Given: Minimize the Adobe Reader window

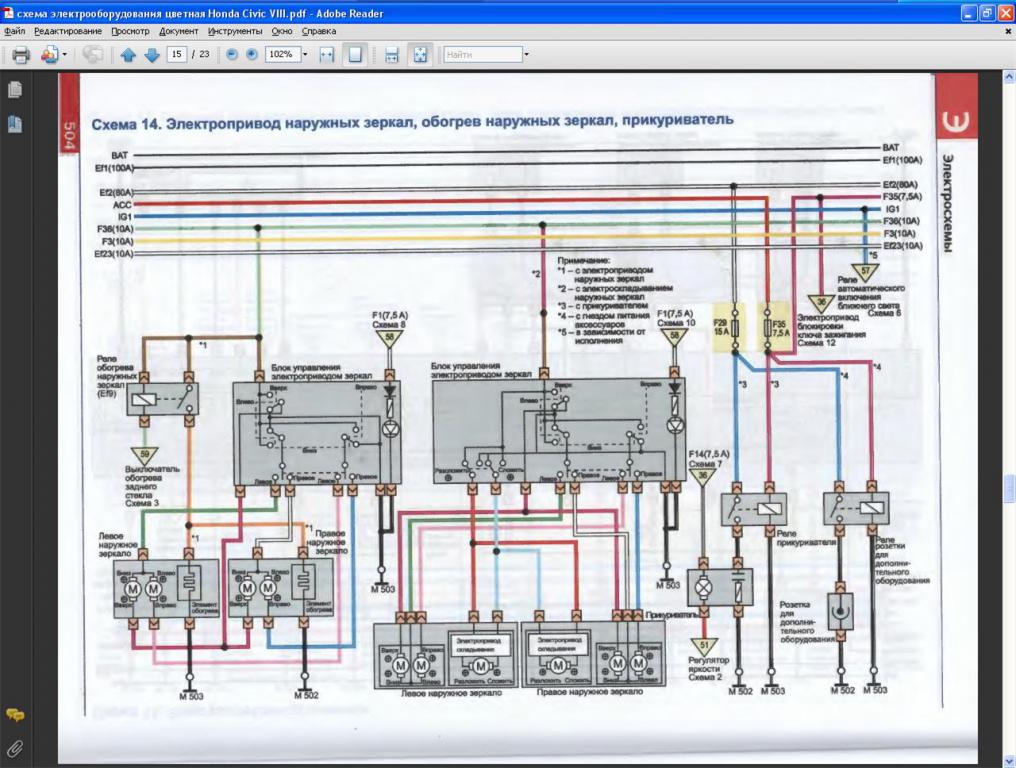Looking at the screenshot, I should [x=969, y=13].
